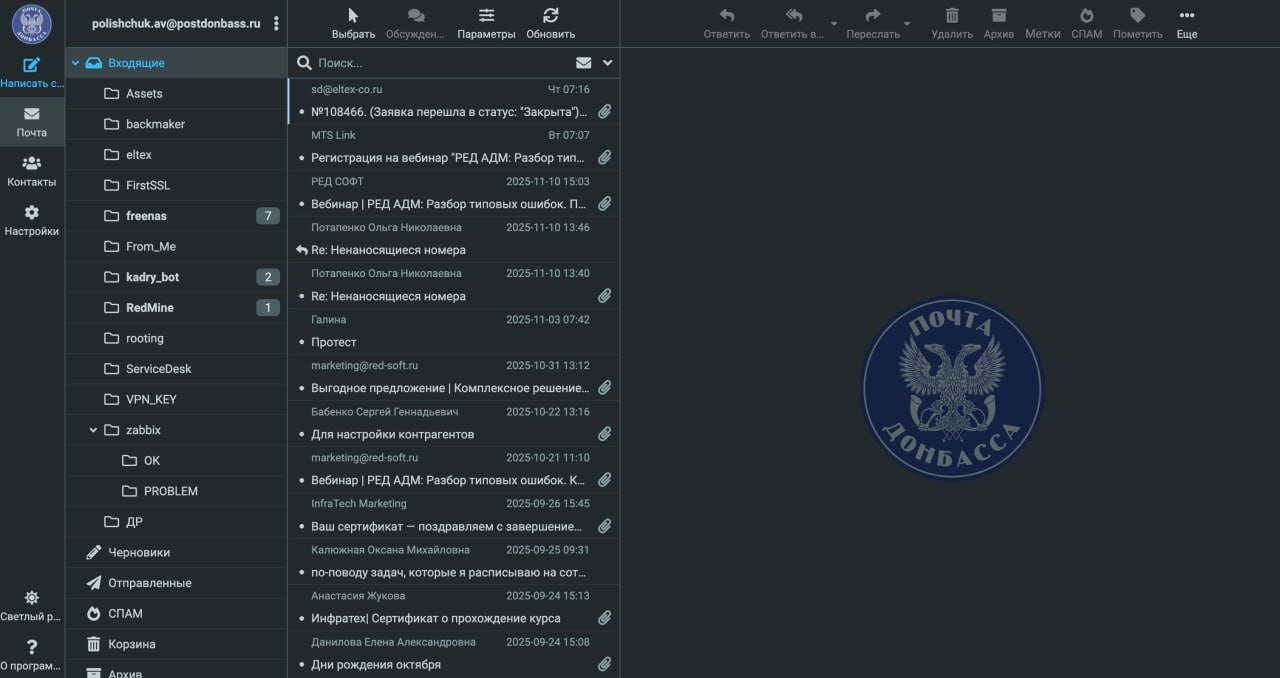Open Settings (Настройки) gear icon
The height and width of the screenshot is (678, 1280).
point(31,213)
